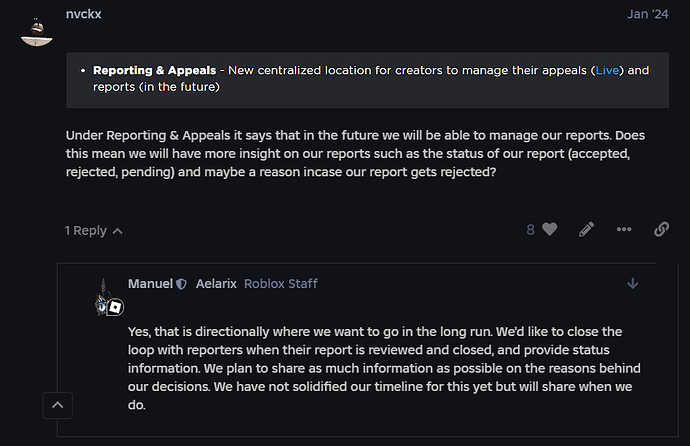This screenshot has height=446, width=690.
Task: Click the Aelarix display name
Action: (215, 284)
